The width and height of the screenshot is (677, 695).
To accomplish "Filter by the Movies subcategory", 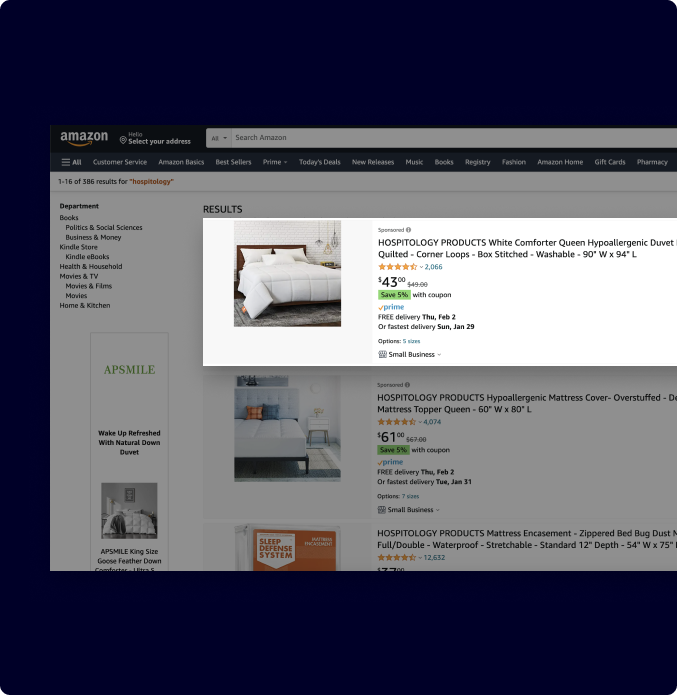I will pyautogui.click(x=76, y=296).
